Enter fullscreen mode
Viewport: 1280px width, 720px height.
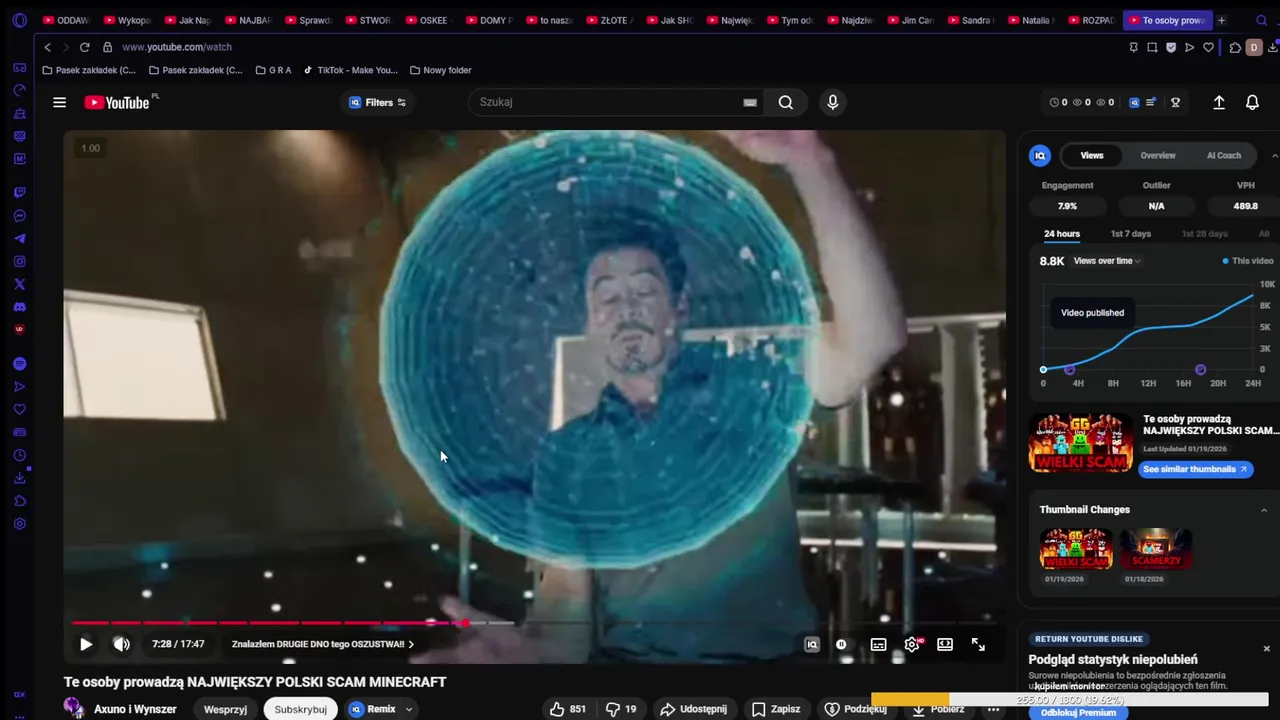point(978,645)
